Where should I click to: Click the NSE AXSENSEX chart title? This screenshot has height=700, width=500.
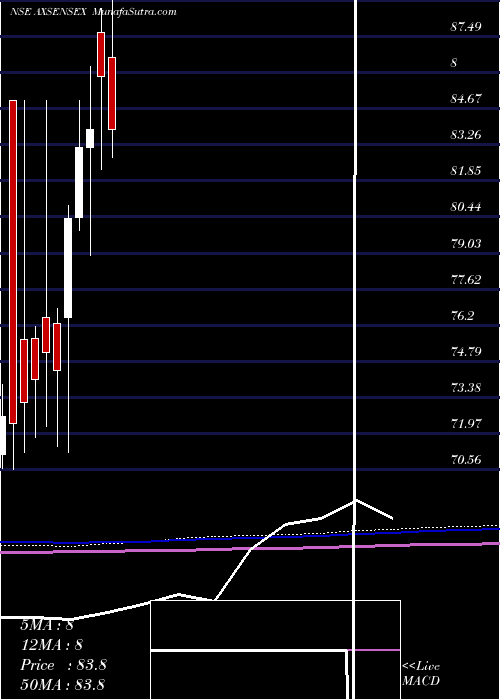click(93, 12)
